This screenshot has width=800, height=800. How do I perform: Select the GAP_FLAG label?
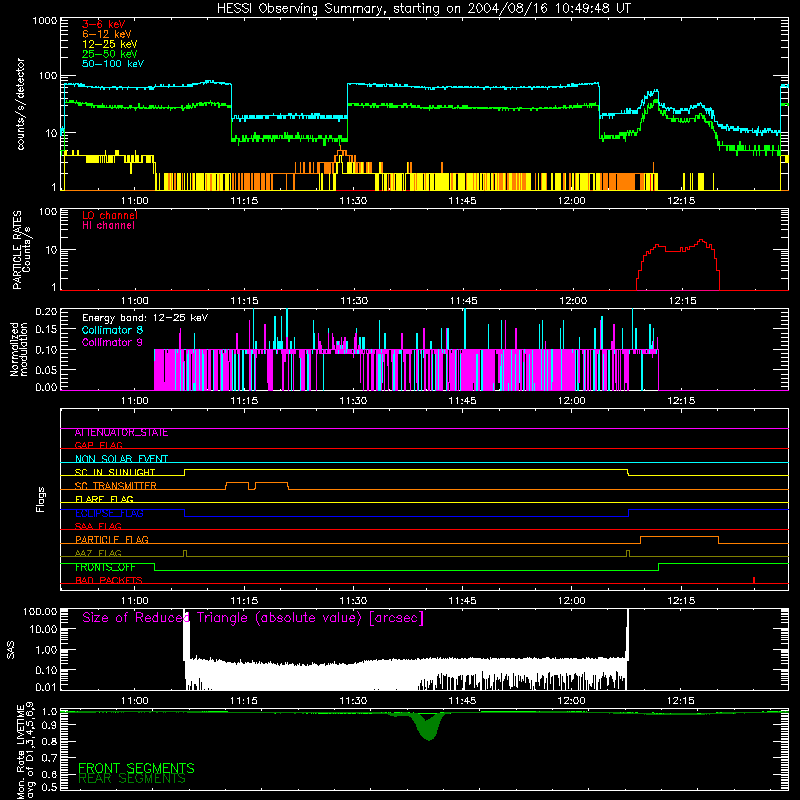pos(99,445)
